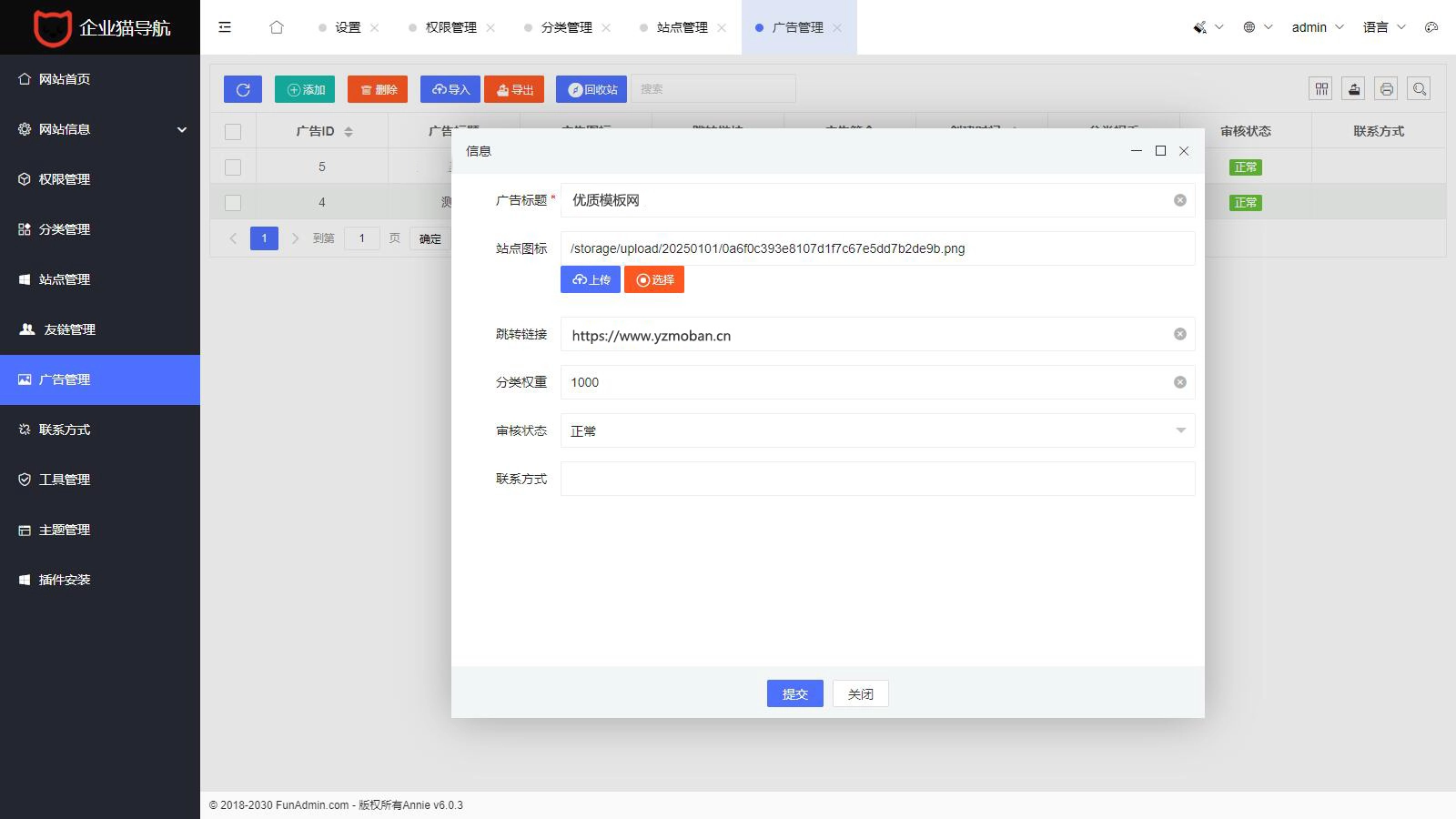Viewport: 1456px width, 819px height.
Task: Click the skin brush icon in the header
Action: (1200, 27)
